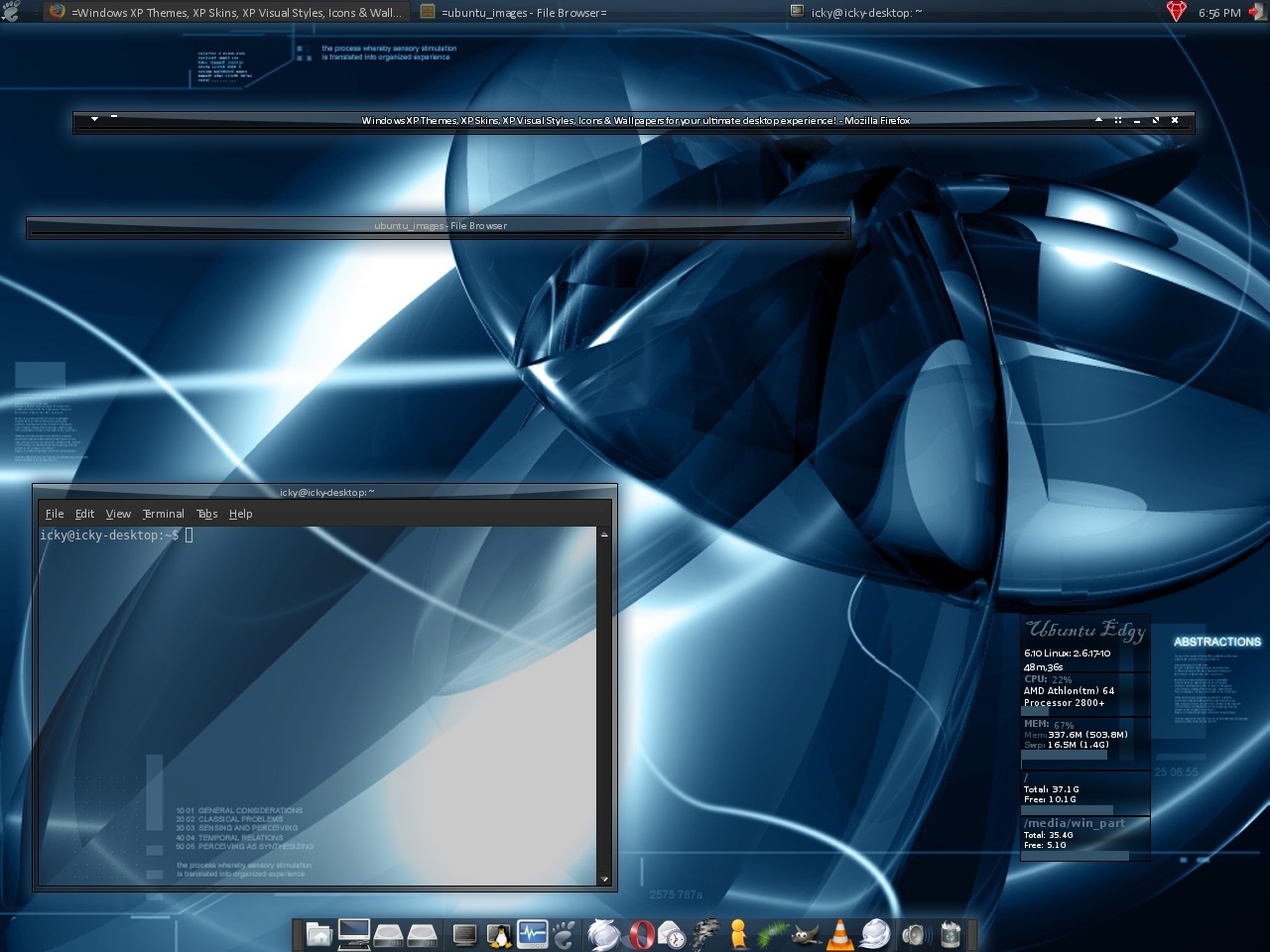Switch to Windows XP Themes Firefox task

(226, 12)
